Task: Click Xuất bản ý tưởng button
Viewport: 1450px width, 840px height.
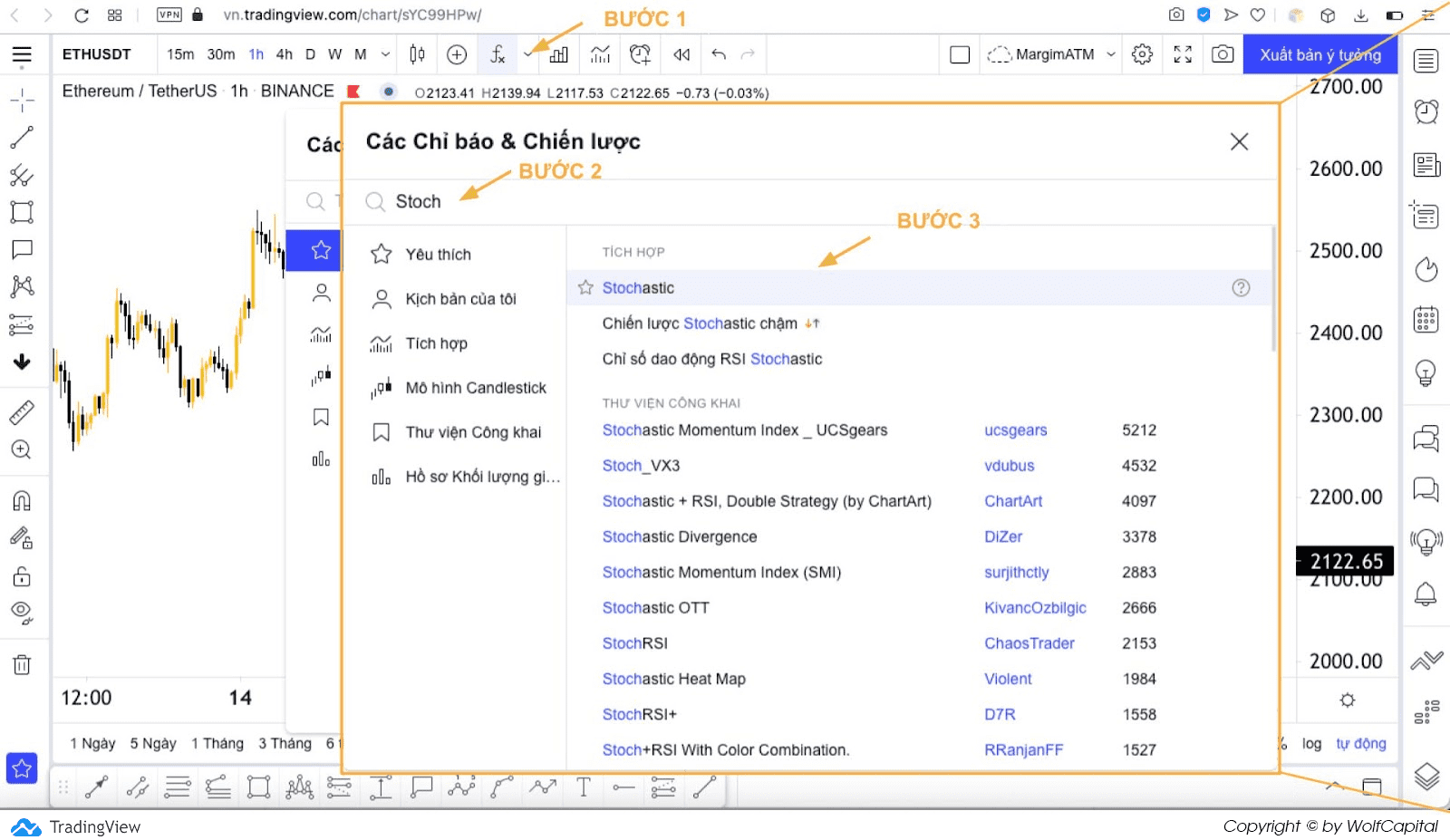Action: [x=1320, y=54]
